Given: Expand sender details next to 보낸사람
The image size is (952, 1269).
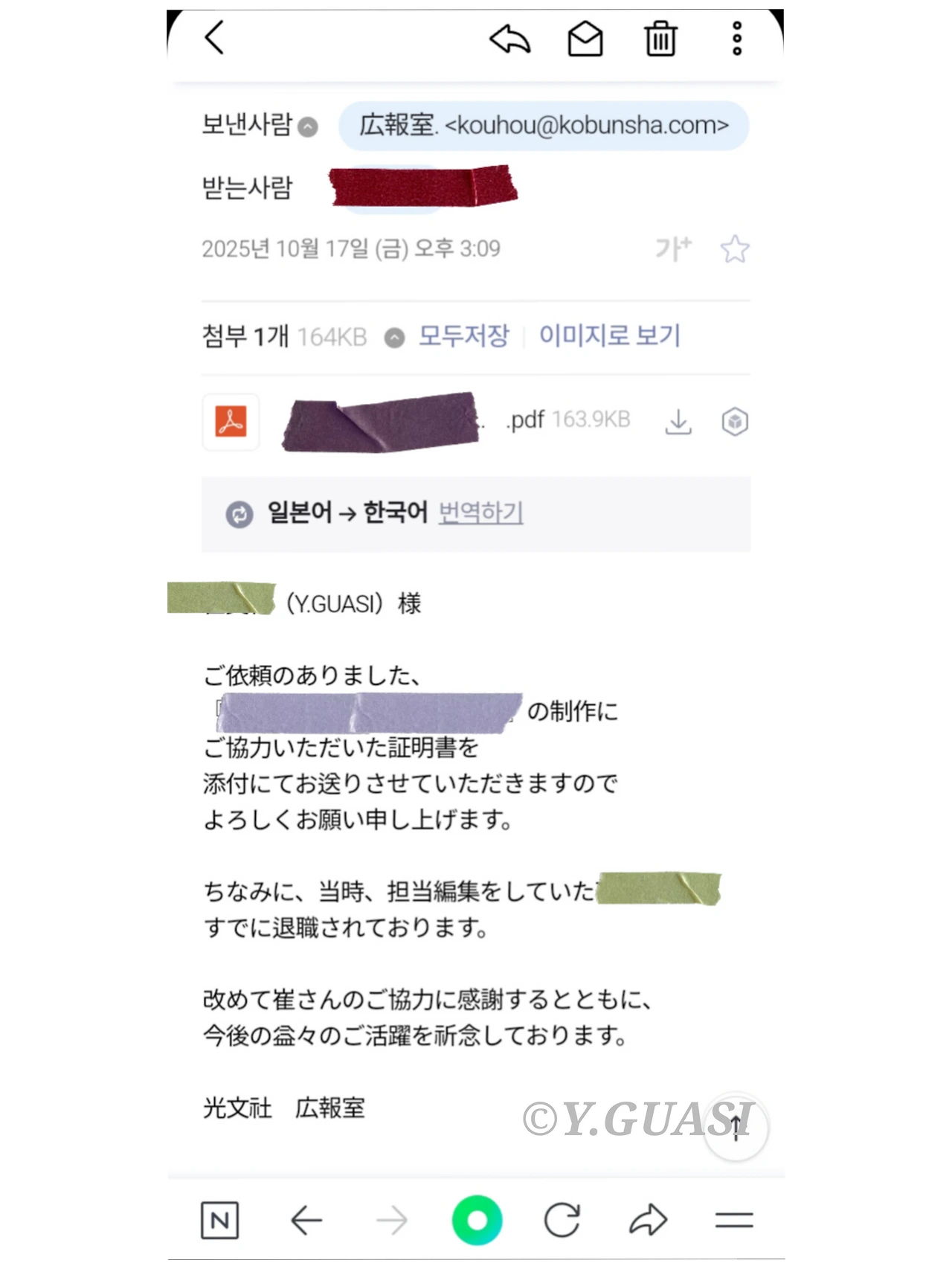Looking at the screenshot, I should tap(308, 127).
